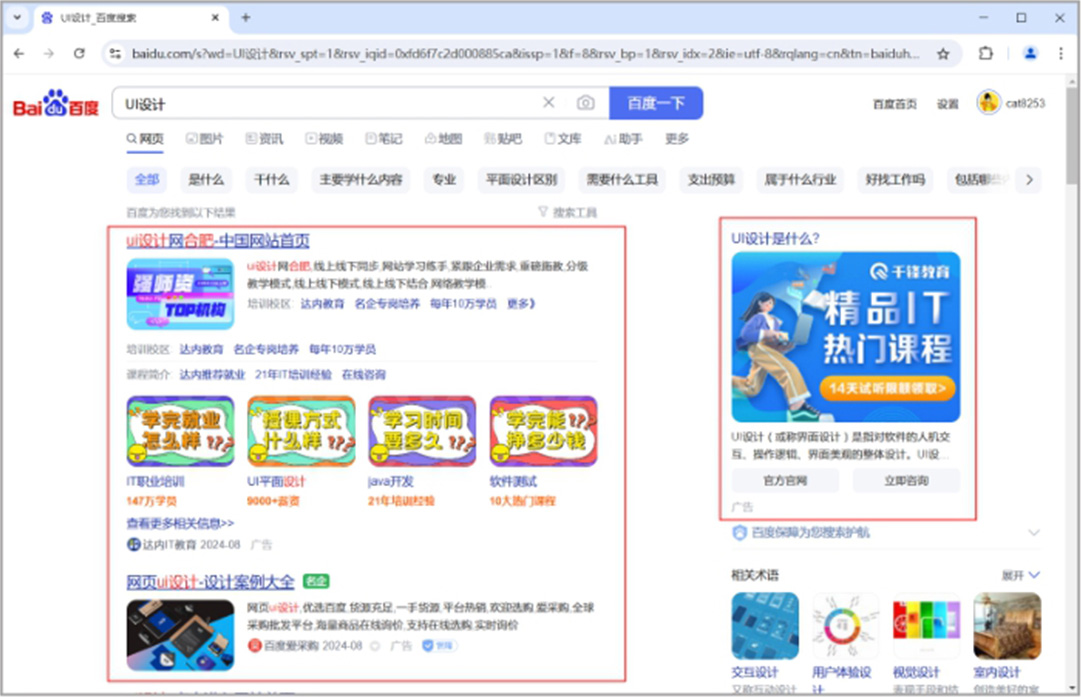Click the 立即咨询 button
This screenshot has height=697, width=1081.
click(x=907, y=481)
